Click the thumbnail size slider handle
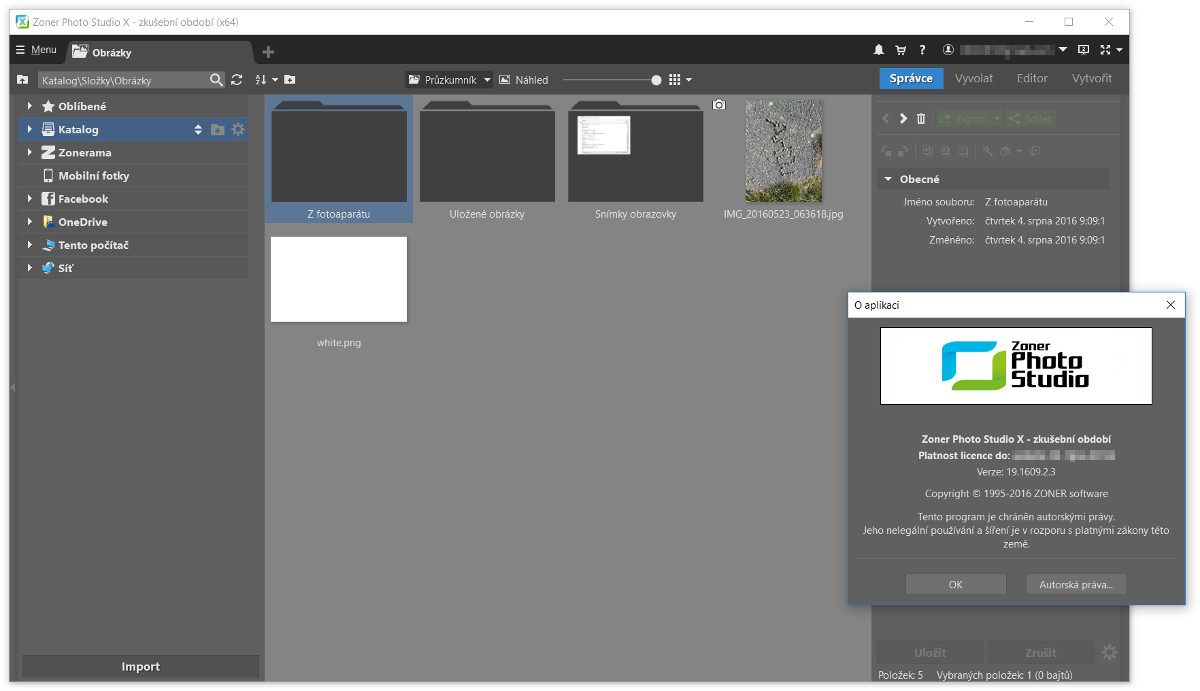Viewport: 1200px width, 691px height. [x=656, y=80]
